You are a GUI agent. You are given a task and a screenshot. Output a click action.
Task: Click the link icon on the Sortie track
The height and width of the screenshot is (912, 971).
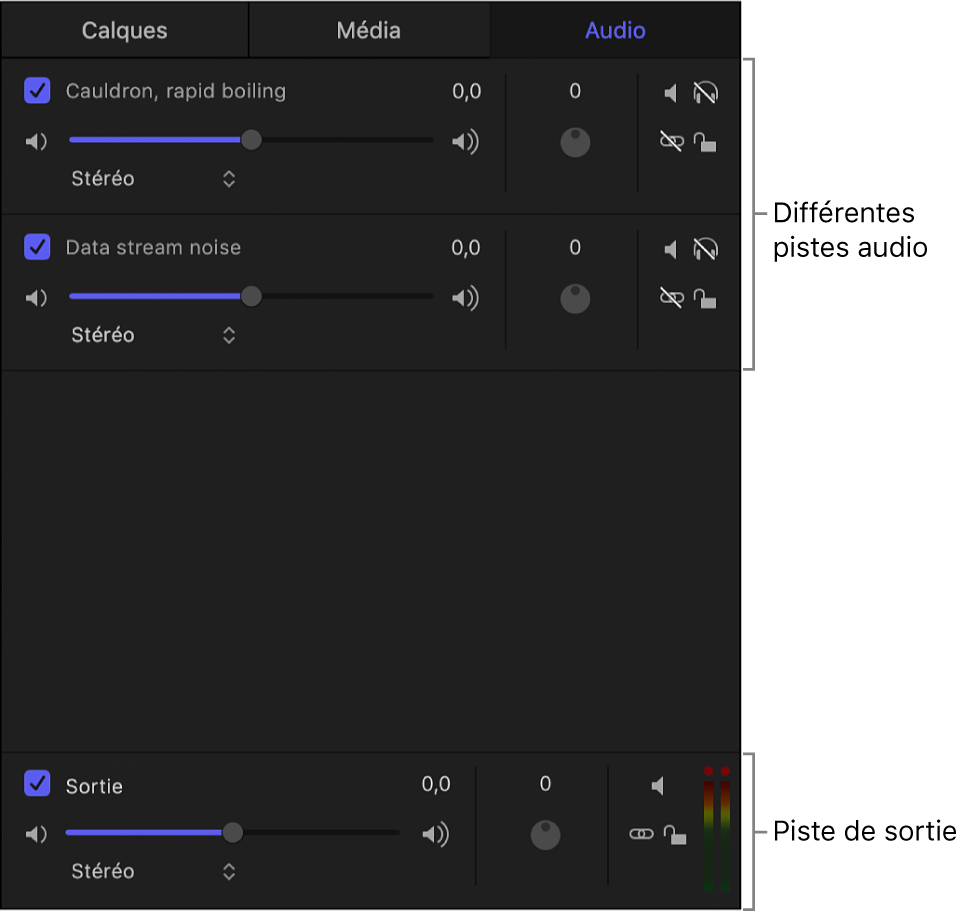641,834
